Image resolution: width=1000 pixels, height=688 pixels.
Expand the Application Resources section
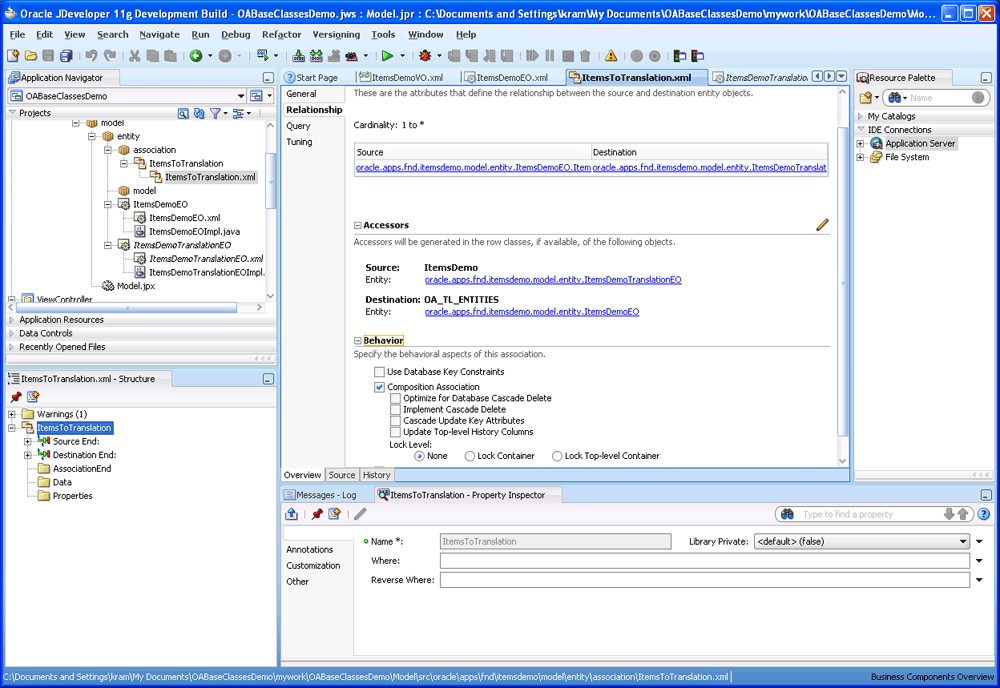(11, 319)
